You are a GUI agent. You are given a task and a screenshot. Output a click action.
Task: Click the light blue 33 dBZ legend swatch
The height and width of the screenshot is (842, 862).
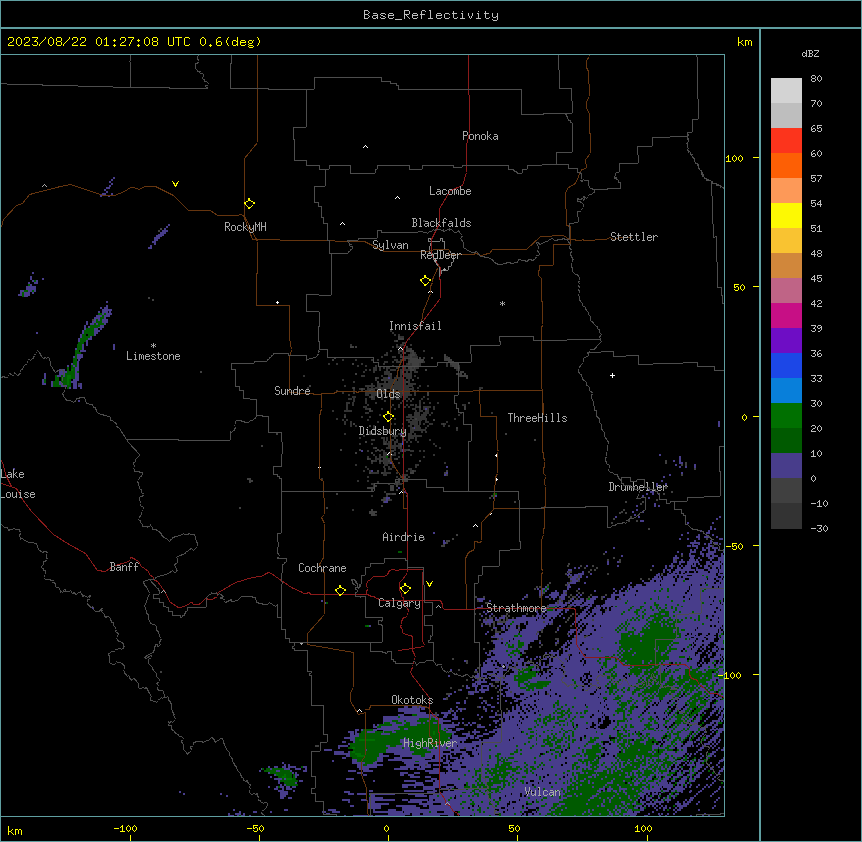click(x=786, y=391)
